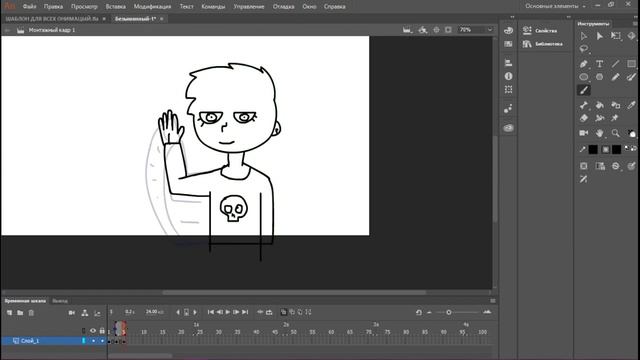Toggle clip content outside stage
The width and height of the screenshot is (640, 360).
tap(448, 30)
